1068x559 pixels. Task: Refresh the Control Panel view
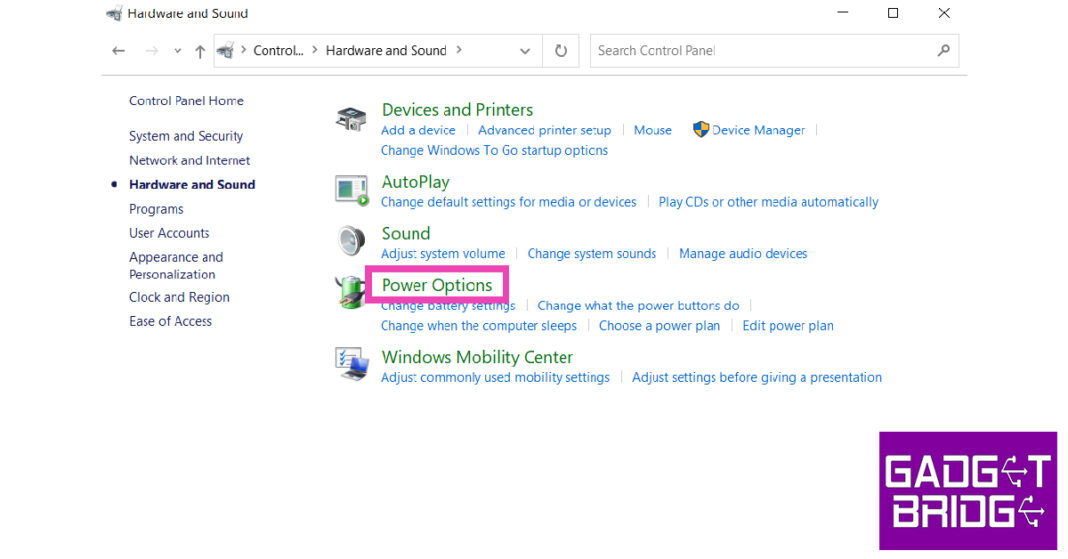[561, 51]
